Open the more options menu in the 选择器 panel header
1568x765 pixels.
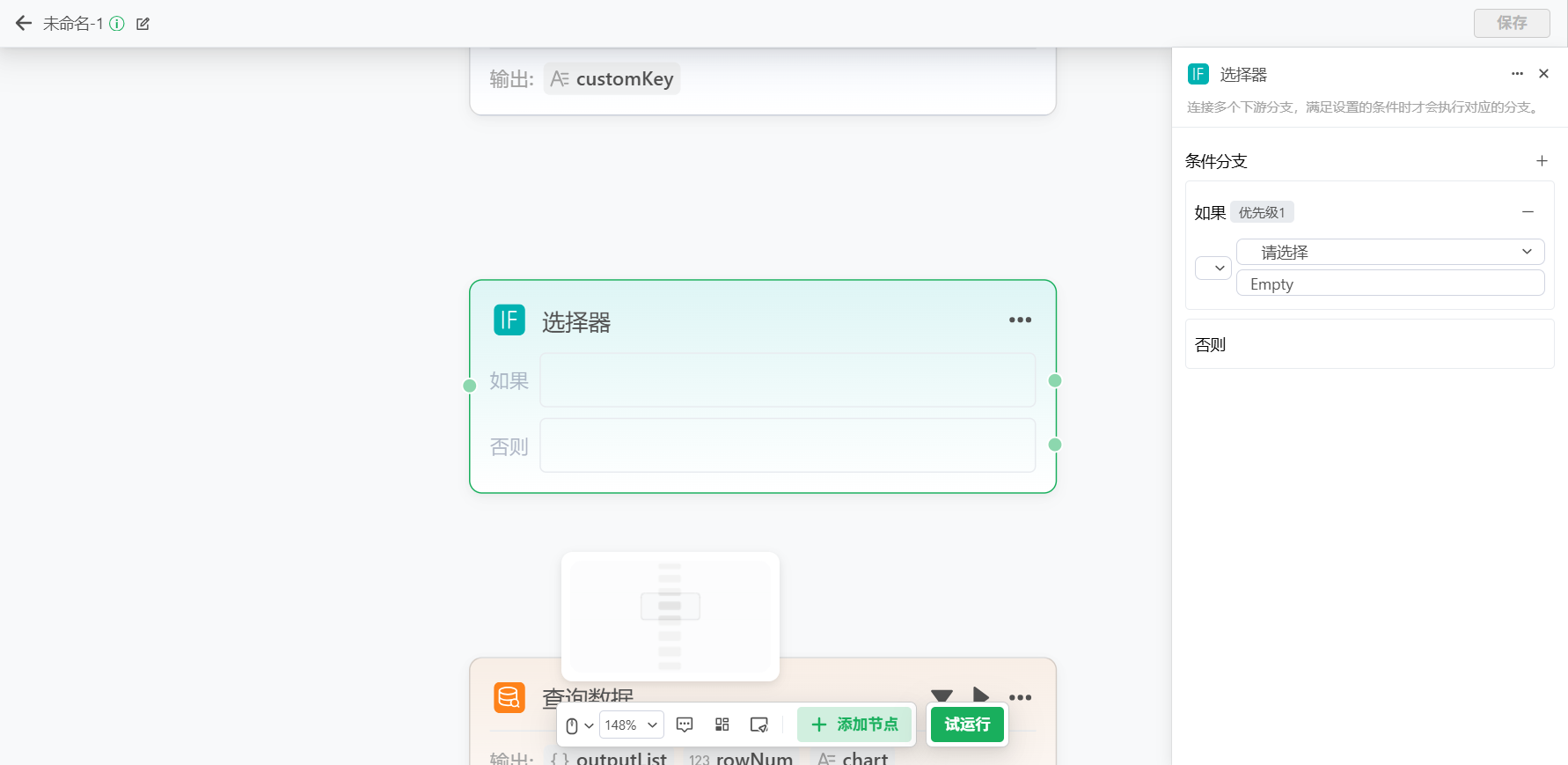pos(1517,74)
